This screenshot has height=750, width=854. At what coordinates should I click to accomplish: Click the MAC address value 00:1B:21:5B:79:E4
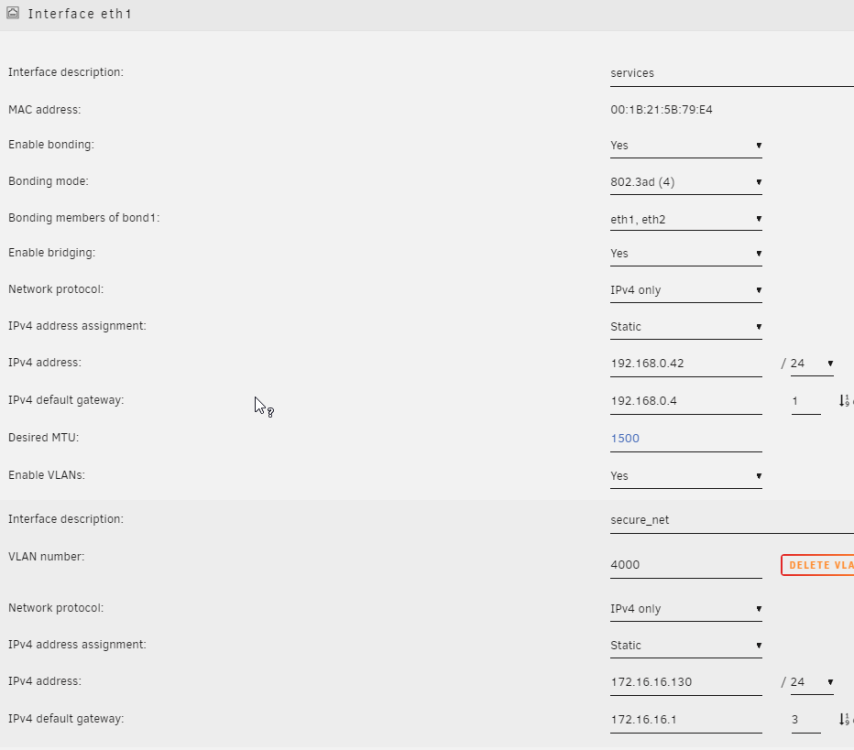point(661,110)
